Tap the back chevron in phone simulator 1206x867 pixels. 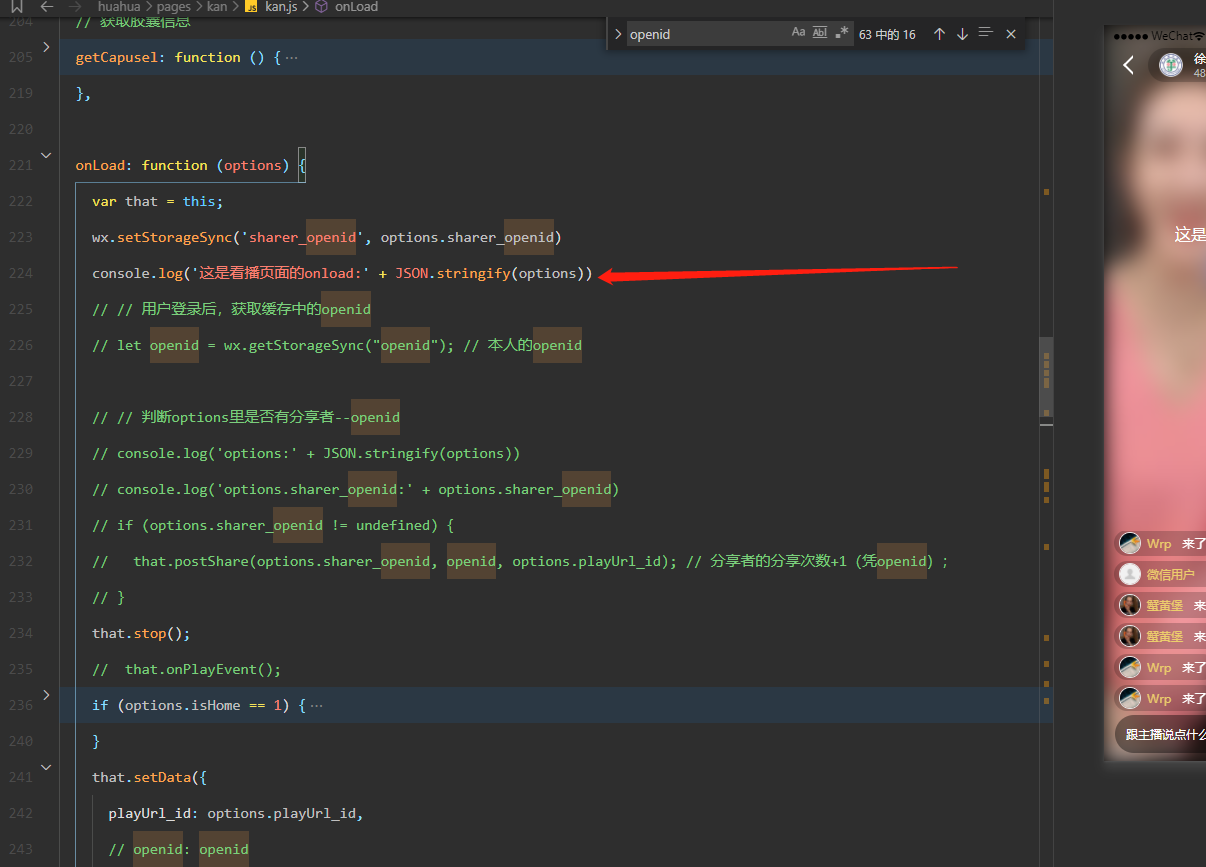tap(1128, 65)
